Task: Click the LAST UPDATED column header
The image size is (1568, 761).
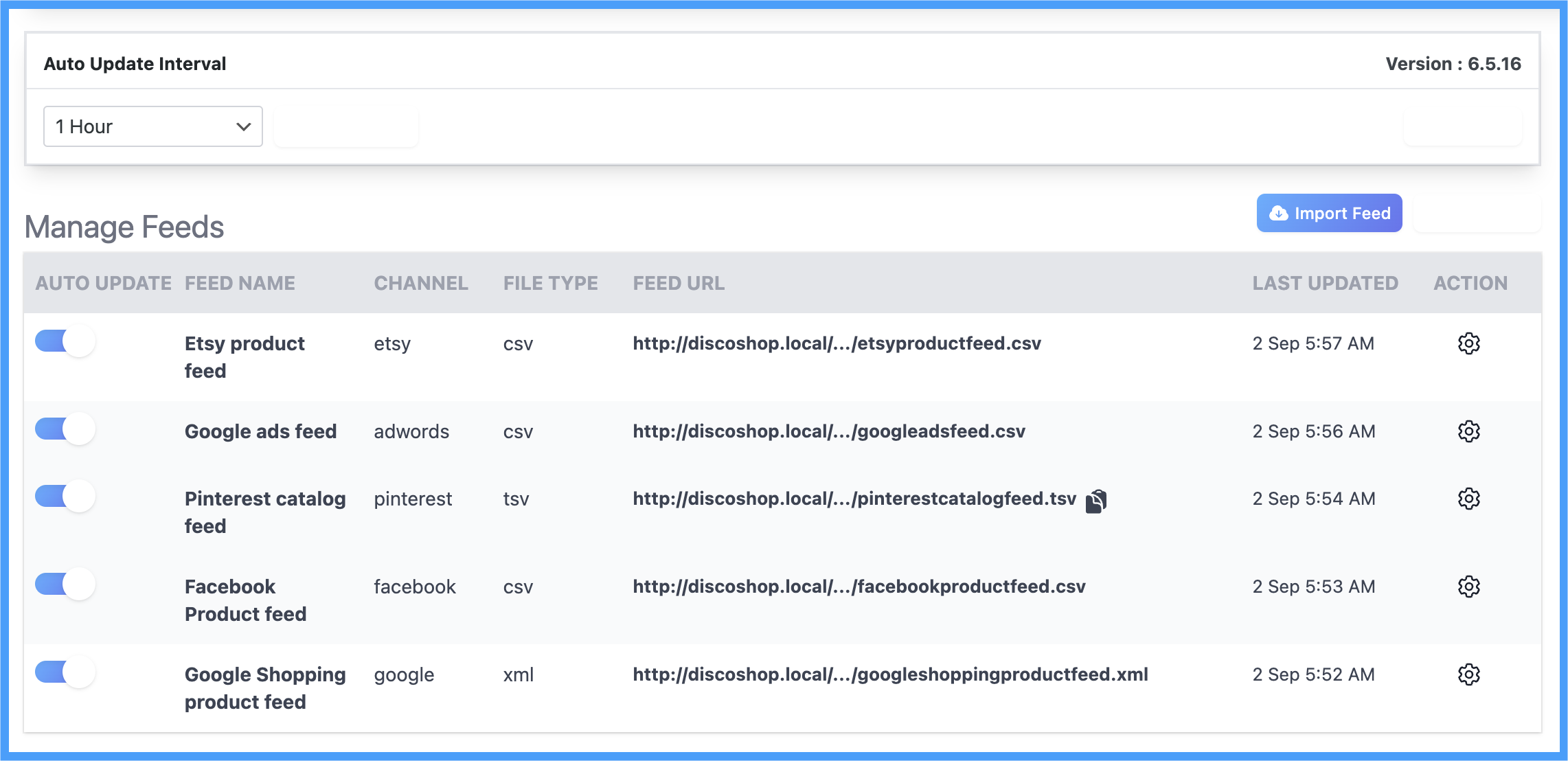Action: pyautogui.click(x=1326, y=283)
